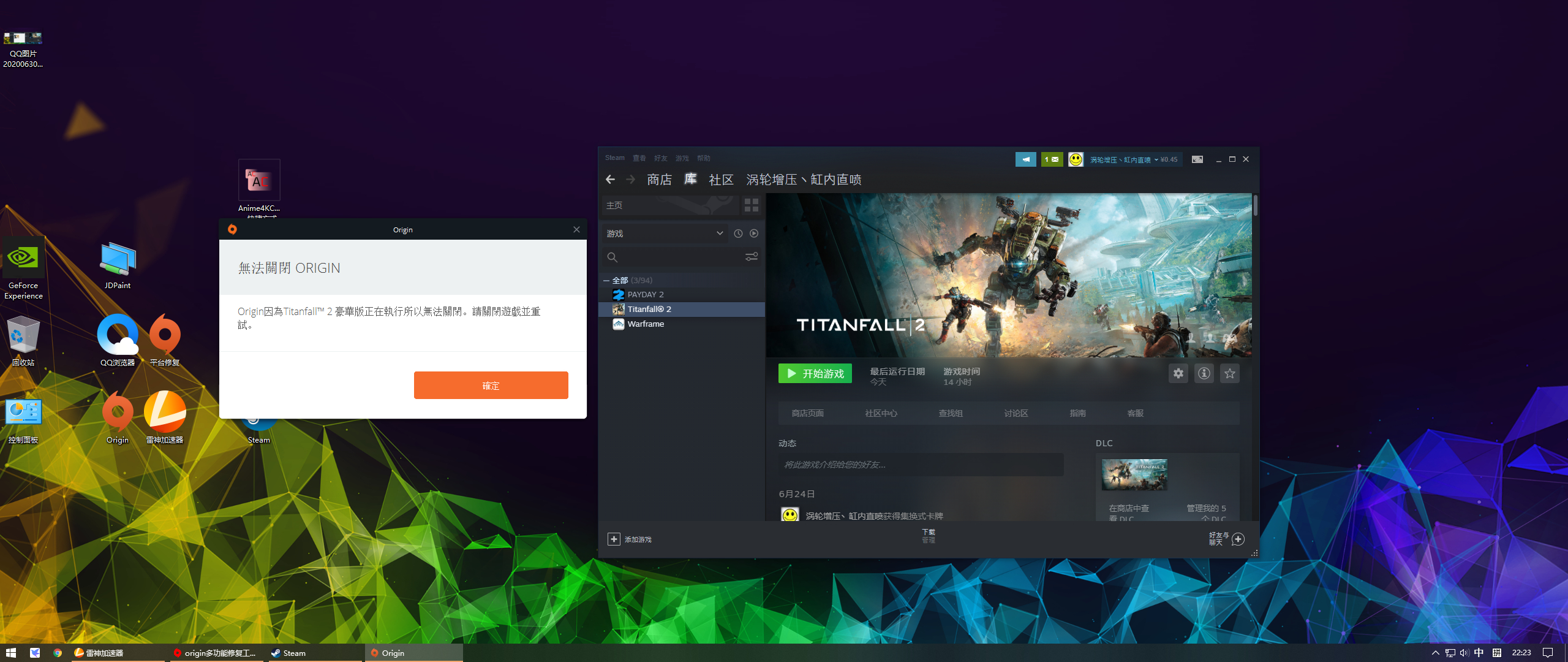Click Steam announcements megaphone icon
This screenshot has height=662, width=1568.
point(1025,159)
